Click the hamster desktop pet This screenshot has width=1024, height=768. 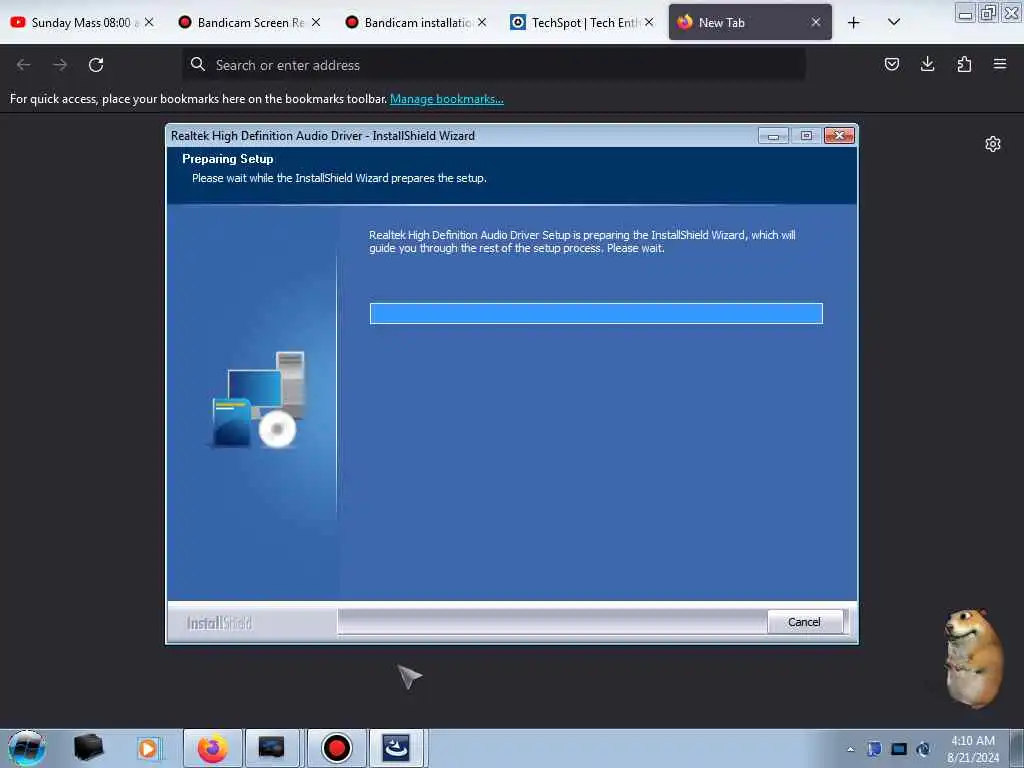(972, 658)
